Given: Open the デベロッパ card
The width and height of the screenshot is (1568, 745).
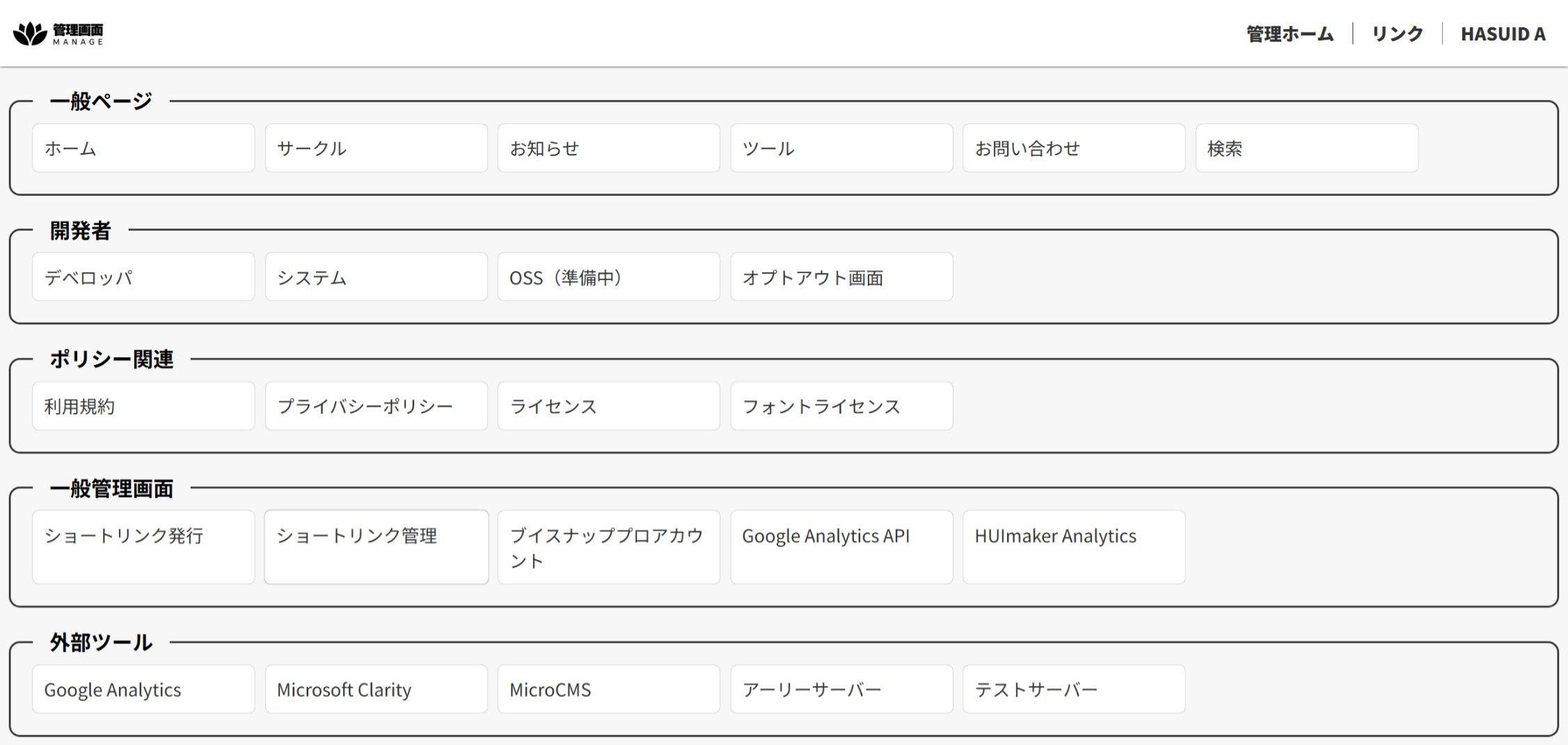Looking at the screenshot, I should (x=143, y=277).
